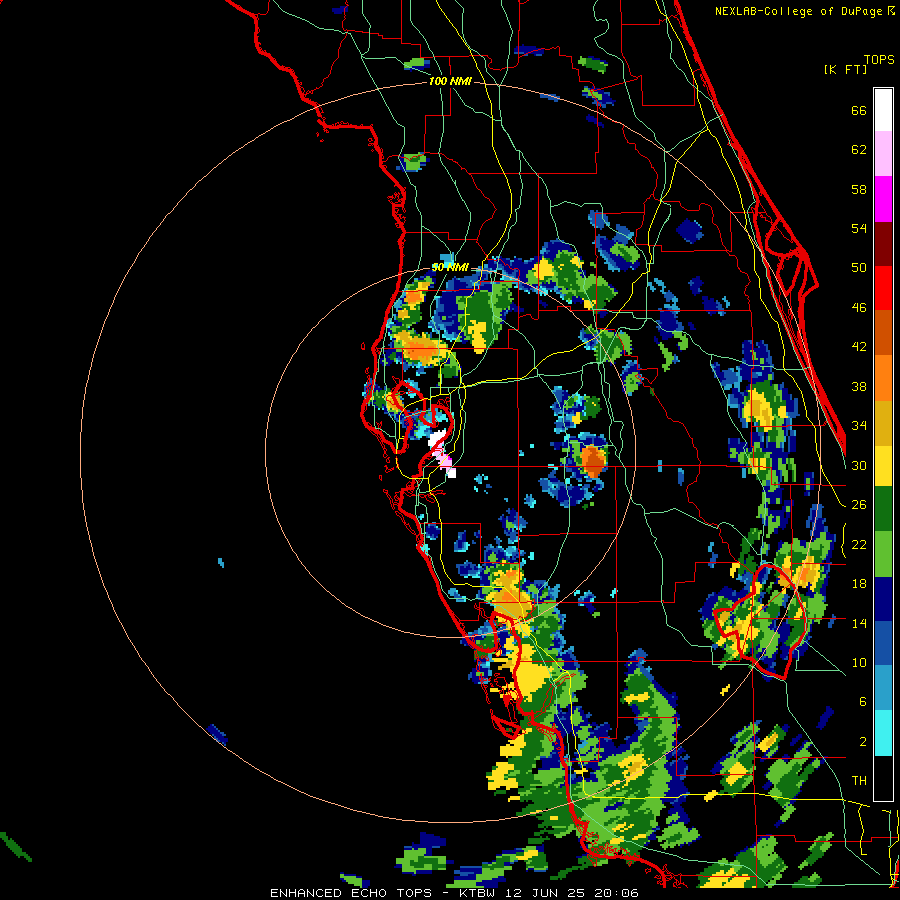Click the "10" legend value
This screenshot has height=900, width=900.
pos(859,662)
